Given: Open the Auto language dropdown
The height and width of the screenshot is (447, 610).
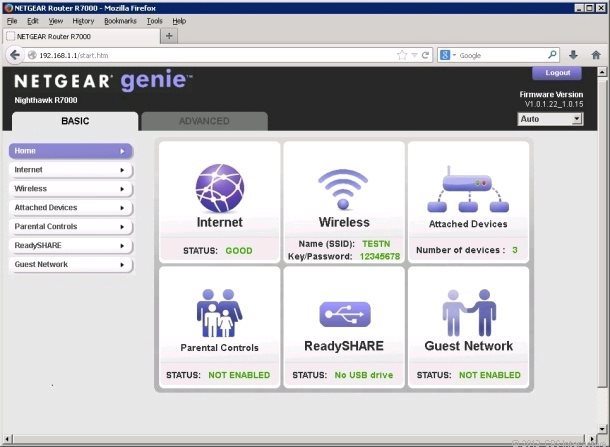Looking at the screenshot, I should [550, 119].
